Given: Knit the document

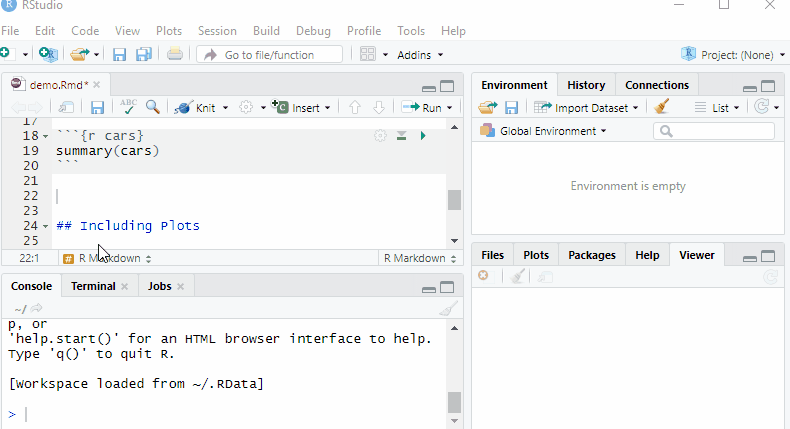Looking at the screenshot, I should tap(195, 107).
